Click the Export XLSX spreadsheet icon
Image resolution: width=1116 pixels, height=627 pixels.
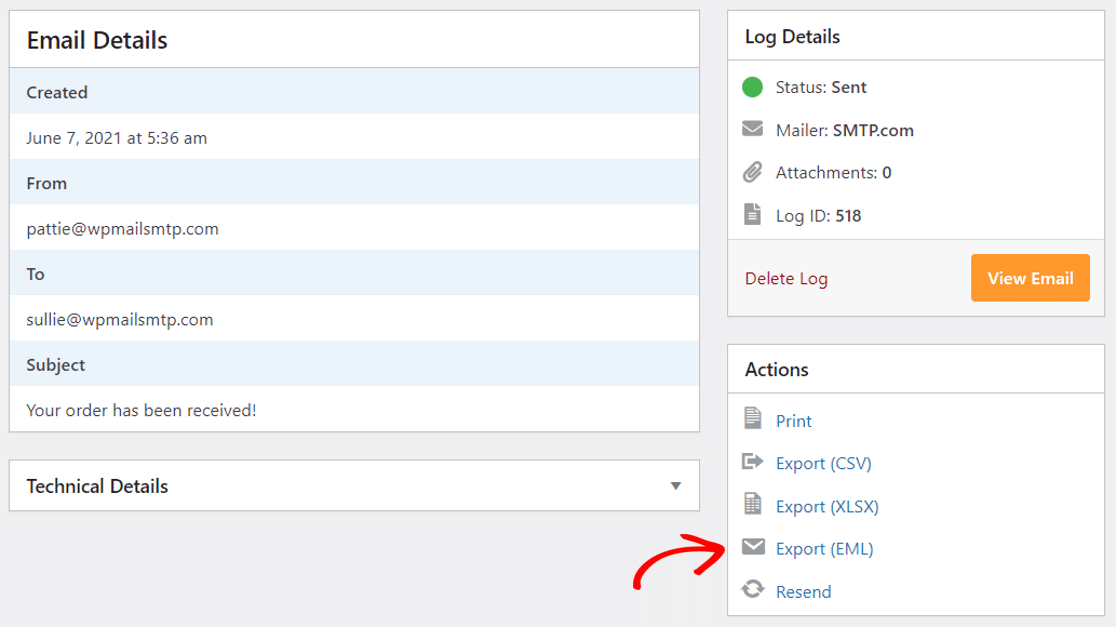click(753, 506)
